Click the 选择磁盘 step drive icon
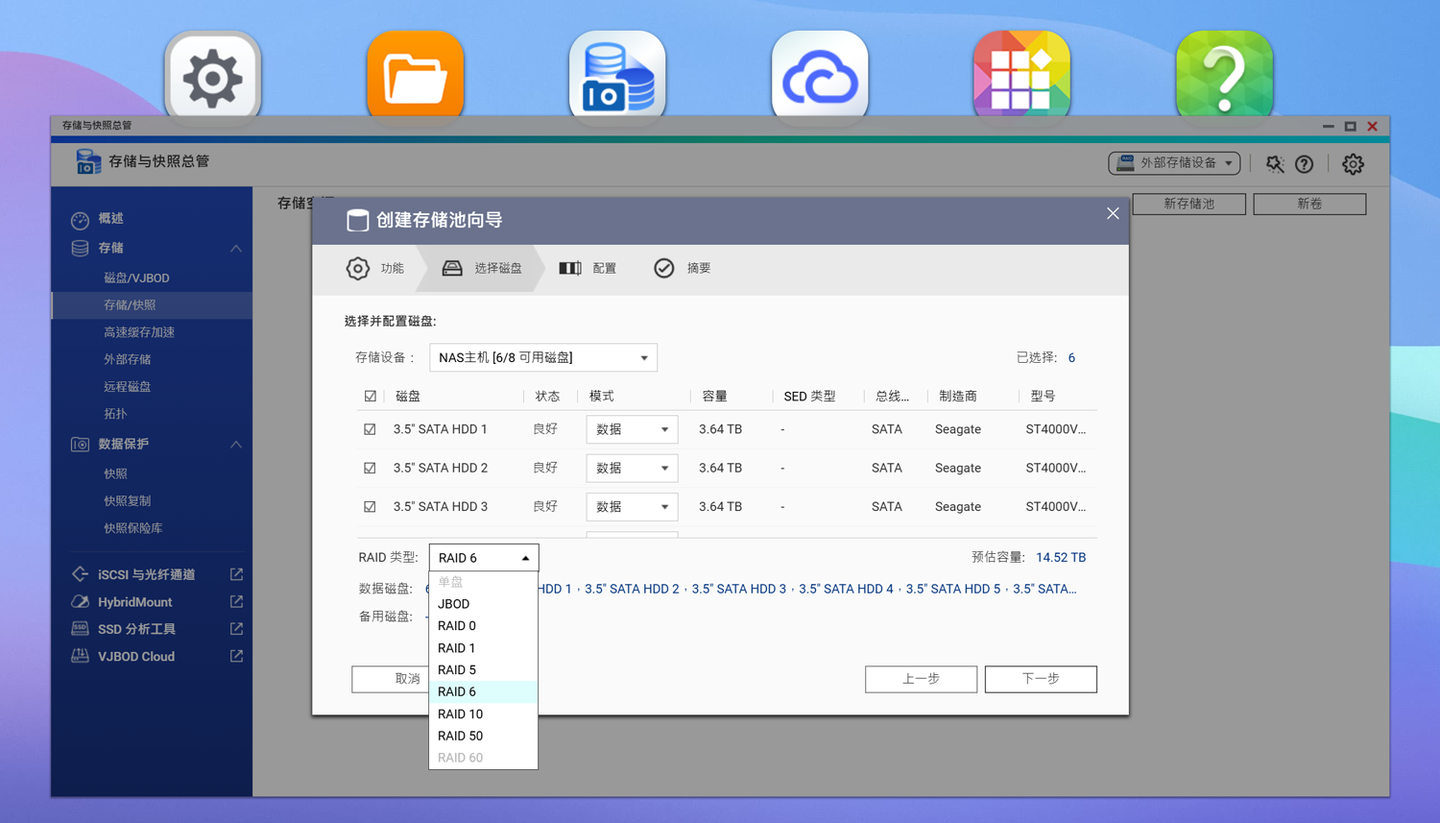The image size is (1440, 823). pos(453,268)
